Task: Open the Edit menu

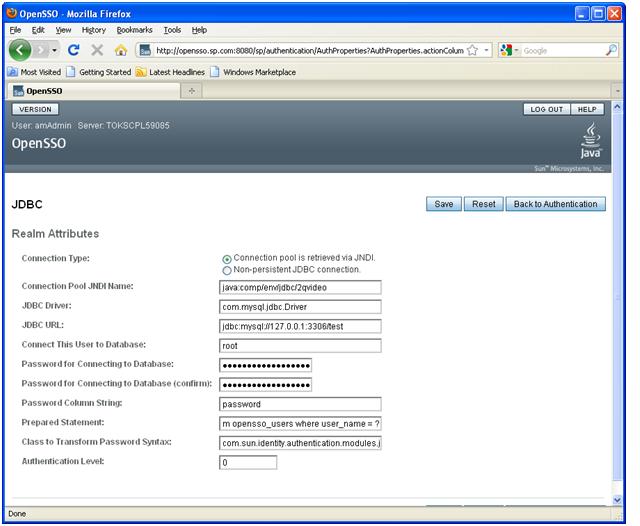Action: tap(38, 30)
